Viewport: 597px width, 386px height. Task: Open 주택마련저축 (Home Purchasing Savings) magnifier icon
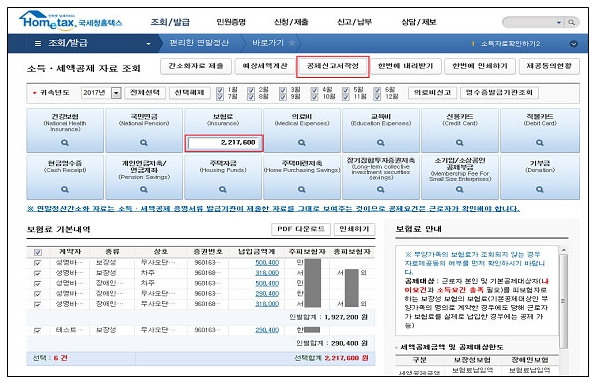[302, 189]
